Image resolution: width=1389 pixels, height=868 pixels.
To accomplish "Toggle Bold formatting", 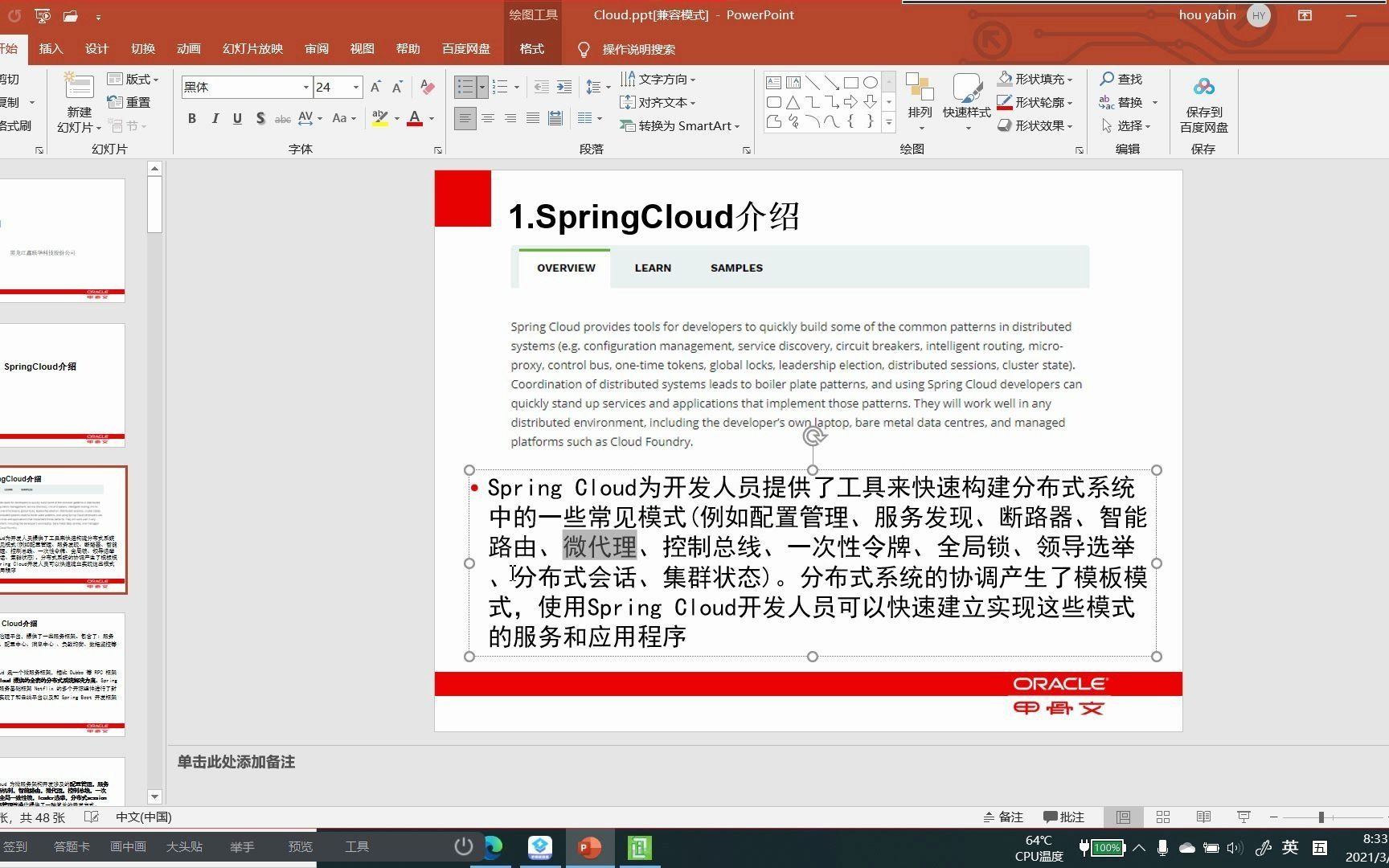I will [192, 119].
